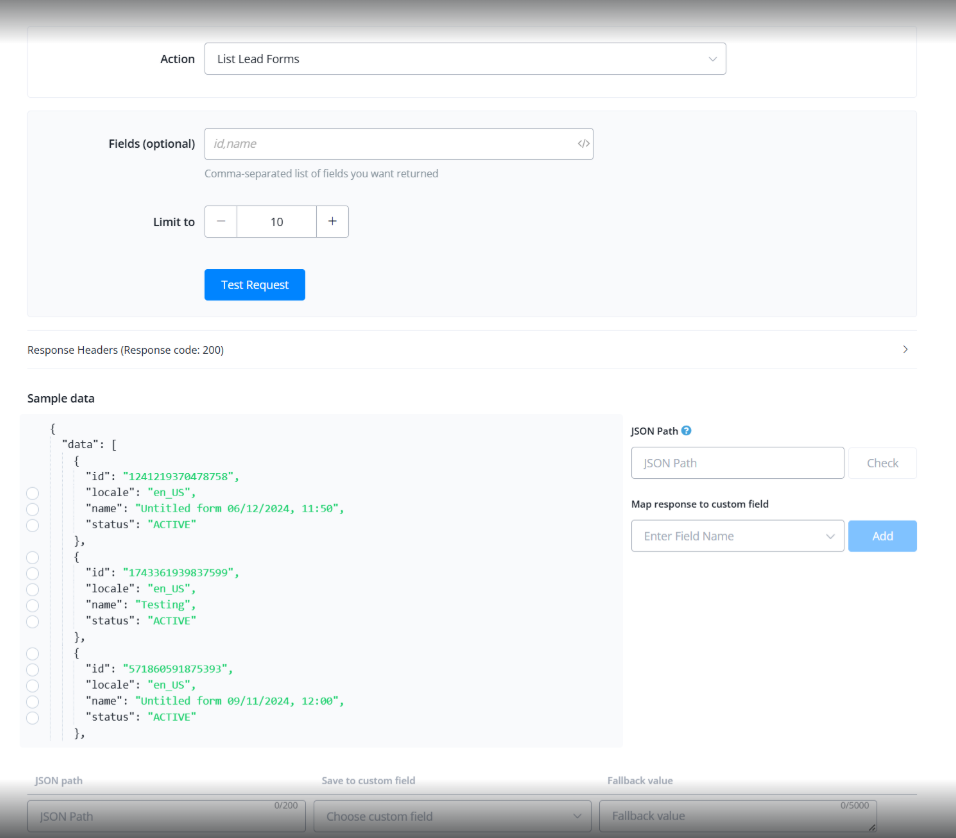Select radio button for name "Testing"
956x838 pixels.
(x=33, y=605)
